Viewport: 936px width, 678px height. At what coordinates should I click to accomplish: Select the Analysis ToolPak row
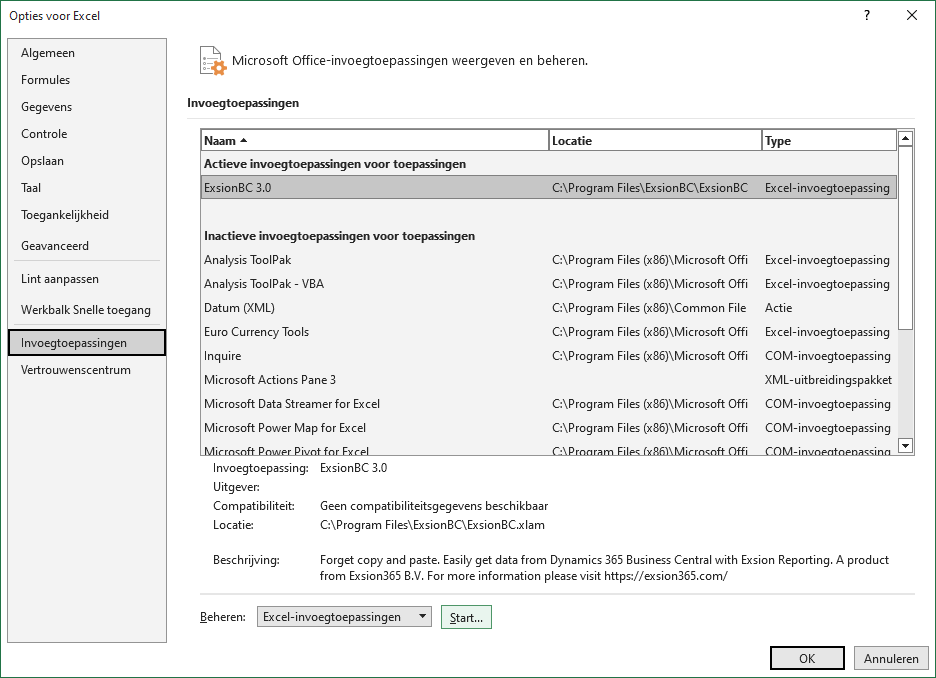(549, 260)
